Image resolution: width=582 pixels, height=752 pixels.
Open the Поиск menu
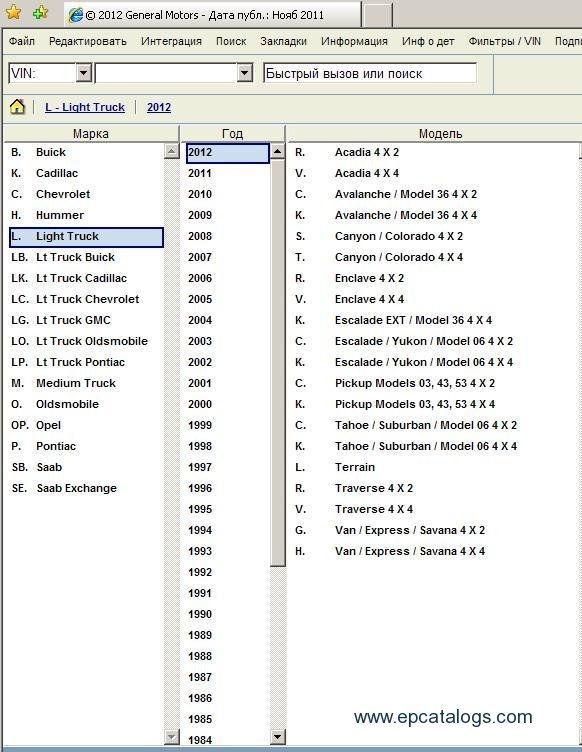tap(231, 41)
